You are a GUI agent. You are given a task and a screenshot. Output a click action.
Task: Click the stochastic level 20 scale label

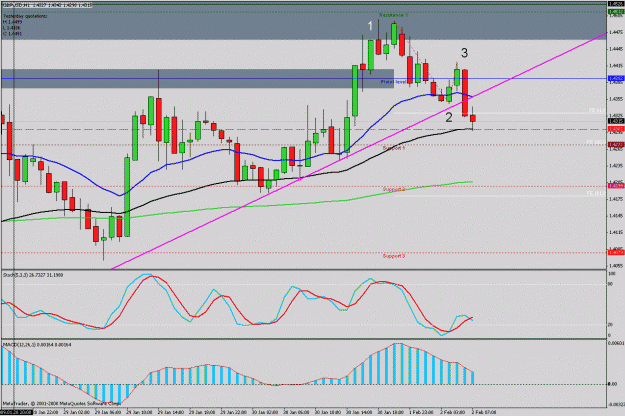point(610,325)
